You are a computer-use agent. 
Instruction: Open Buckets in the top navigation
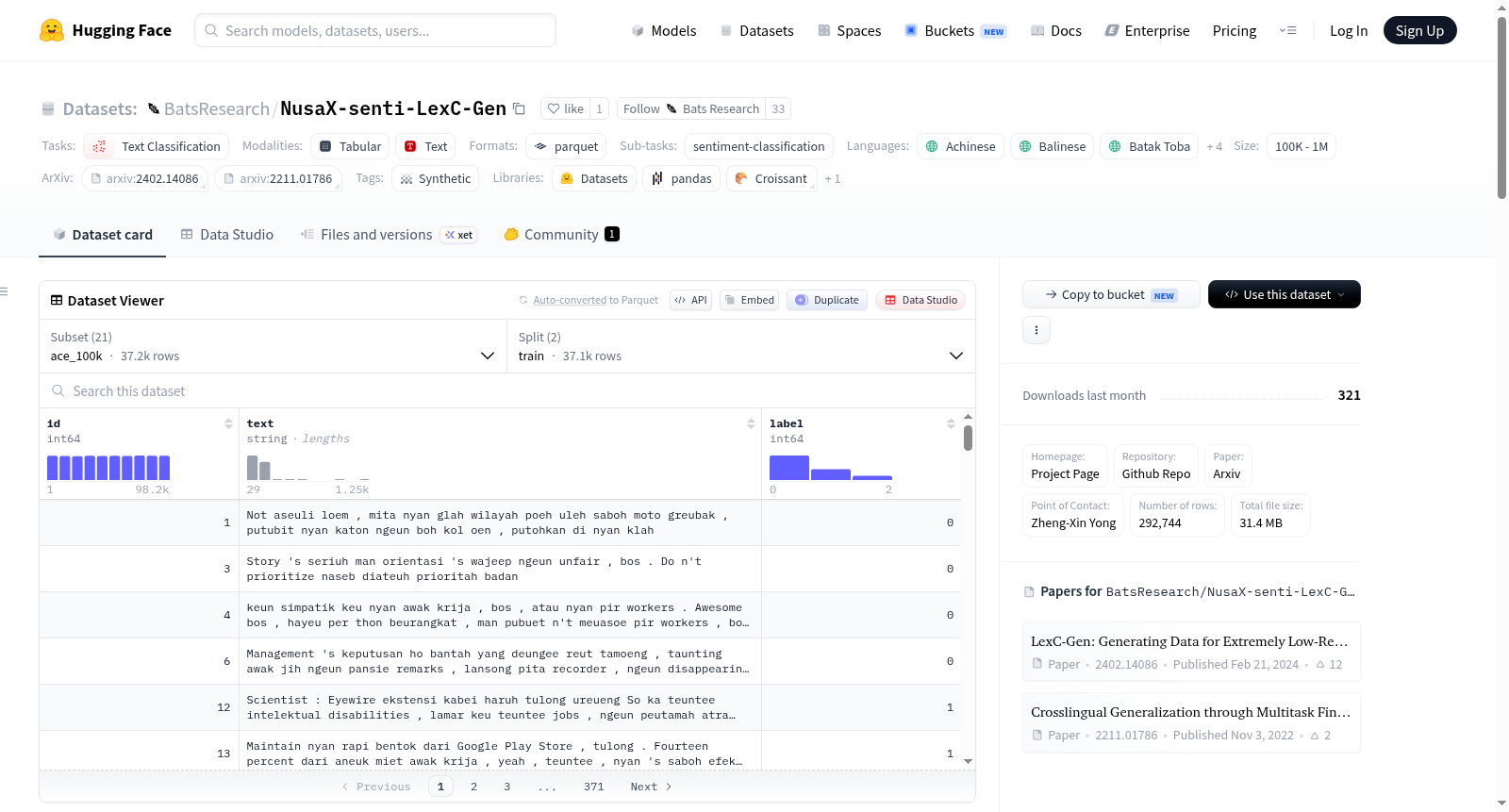(955, 30)
